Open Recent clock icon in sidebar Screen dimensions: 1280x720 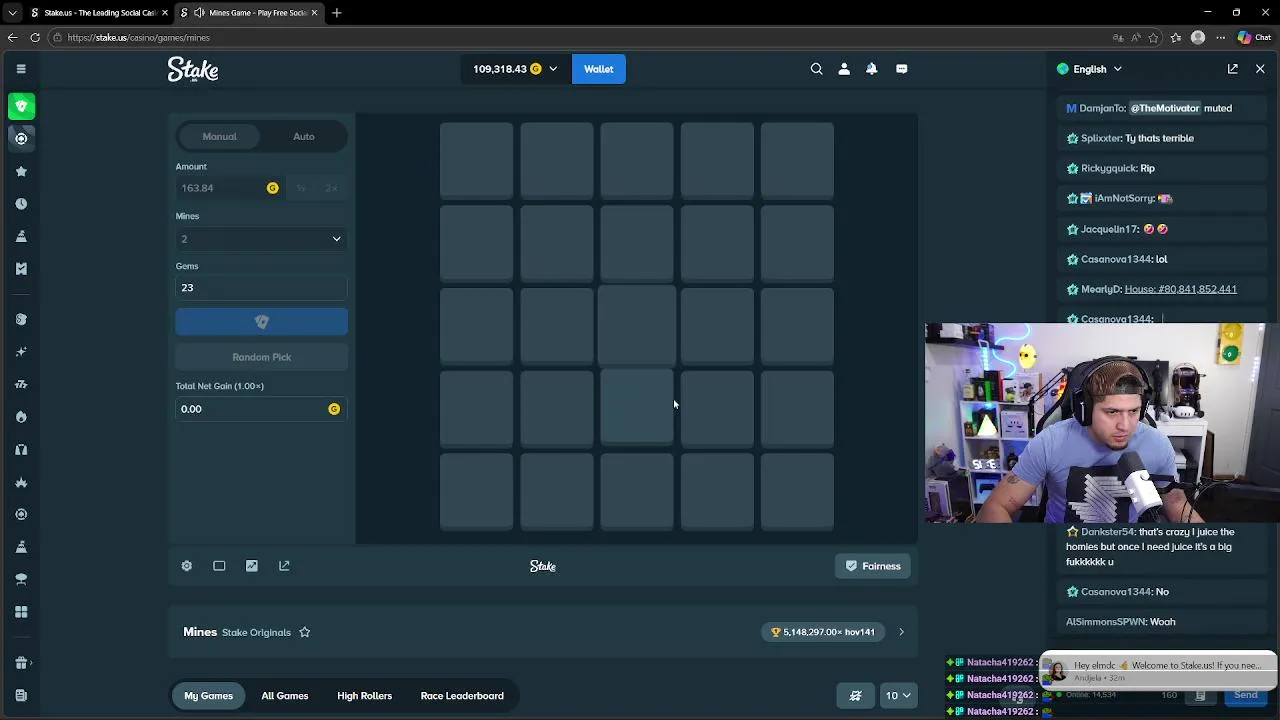(x=21, y=203)
